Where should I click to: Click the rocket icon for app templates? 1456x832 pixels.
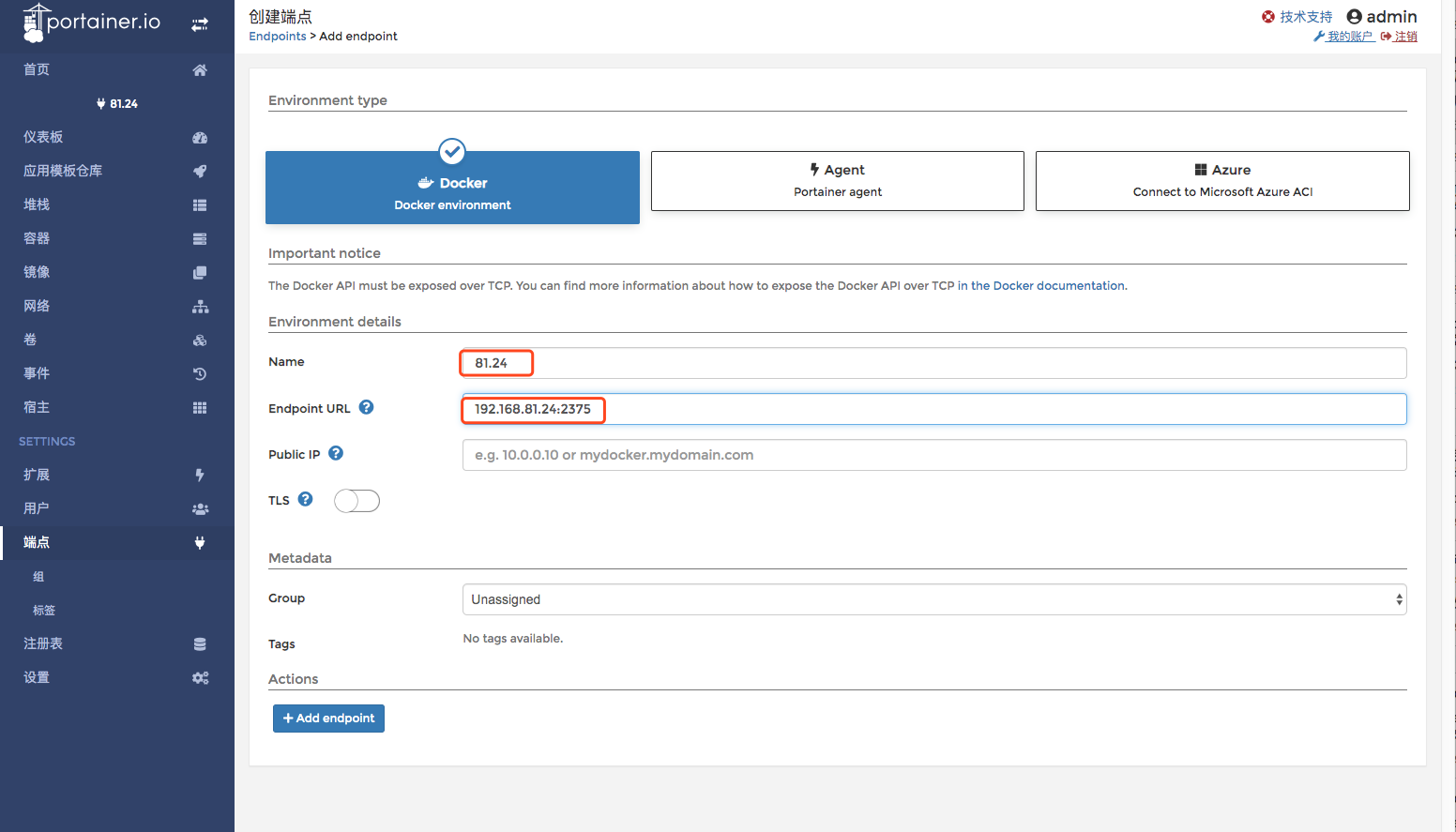200,172
